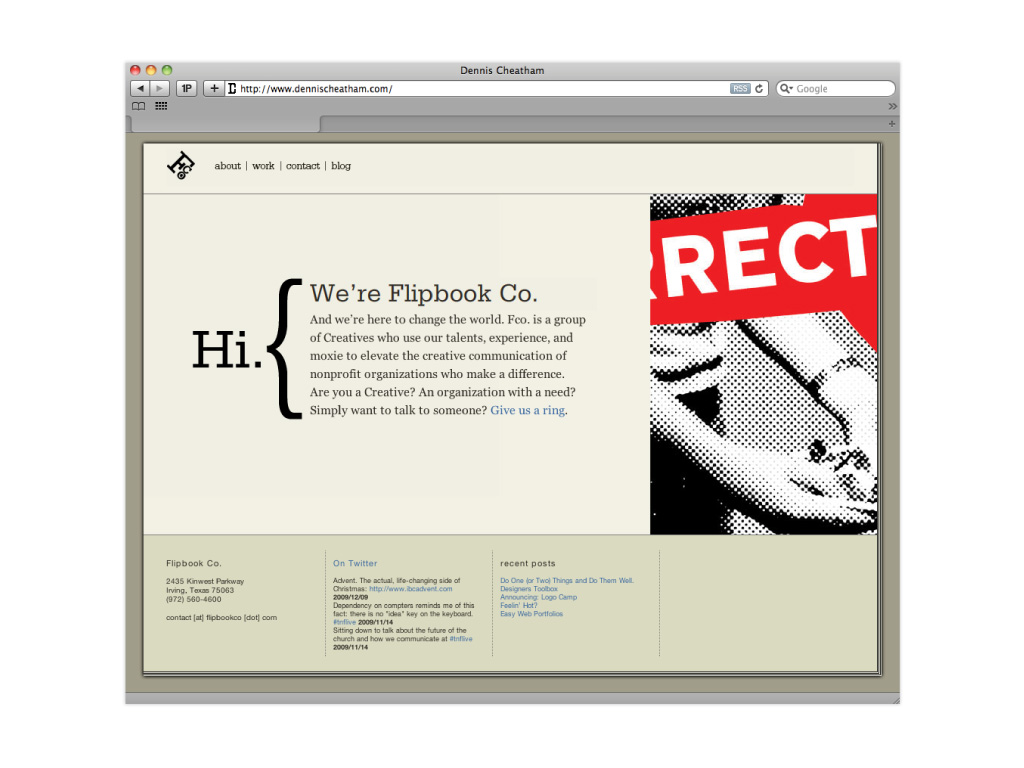Click the '2435 Kinwest Parkway' address line
This screenshot has height=768, width=1024.
(205, 581)
